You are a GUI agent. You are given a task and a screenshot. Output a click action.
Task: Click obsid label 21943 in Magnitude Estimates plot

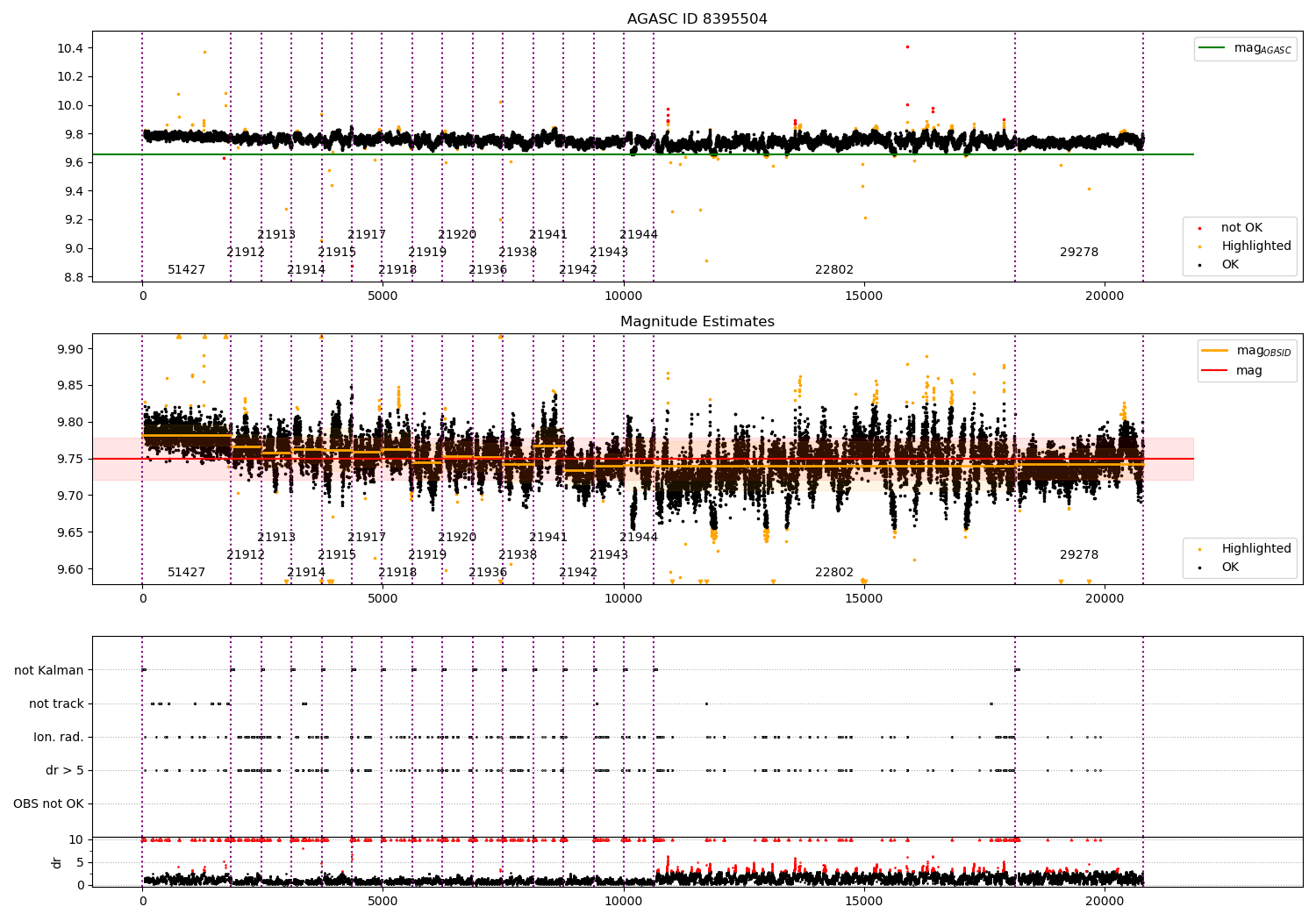pyautogui.click(x=609, y=554)
